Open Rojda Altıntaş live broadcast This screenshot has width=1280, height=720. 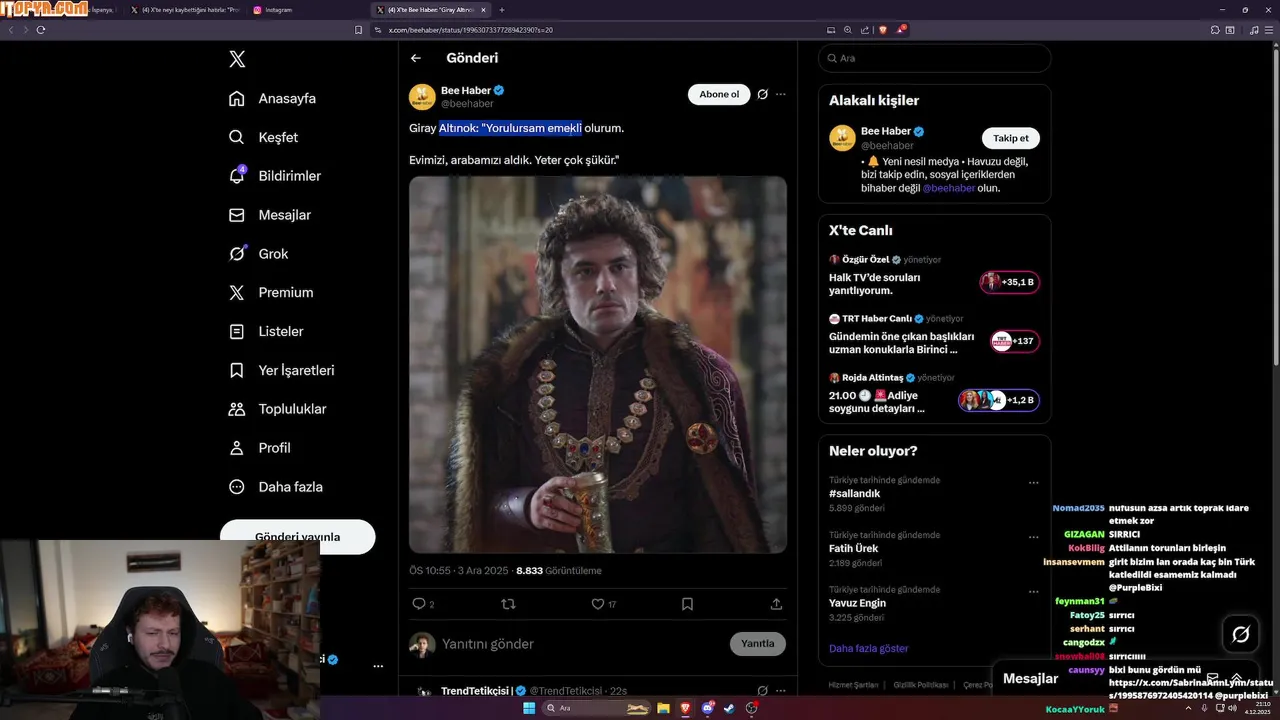click(x=934, y=393)
